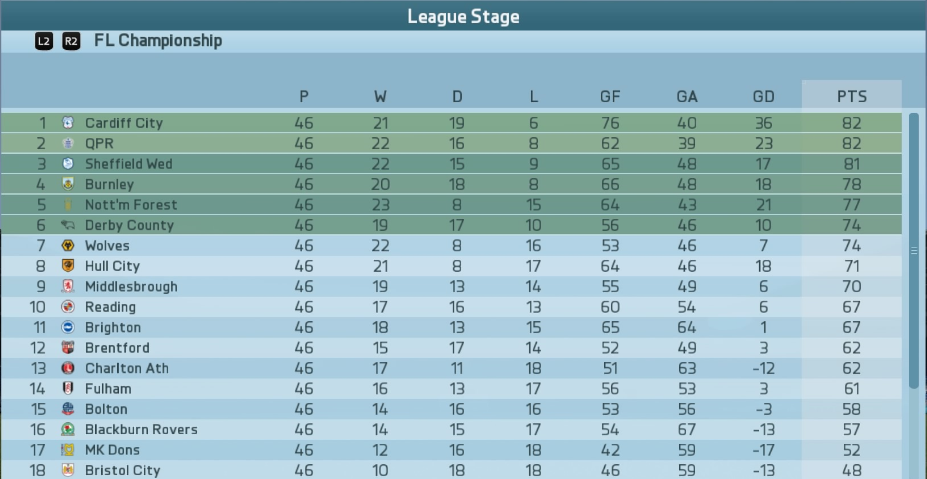927x479 pixels.
Task: Select the Wolves club badge
Action: tap(68, 245)
